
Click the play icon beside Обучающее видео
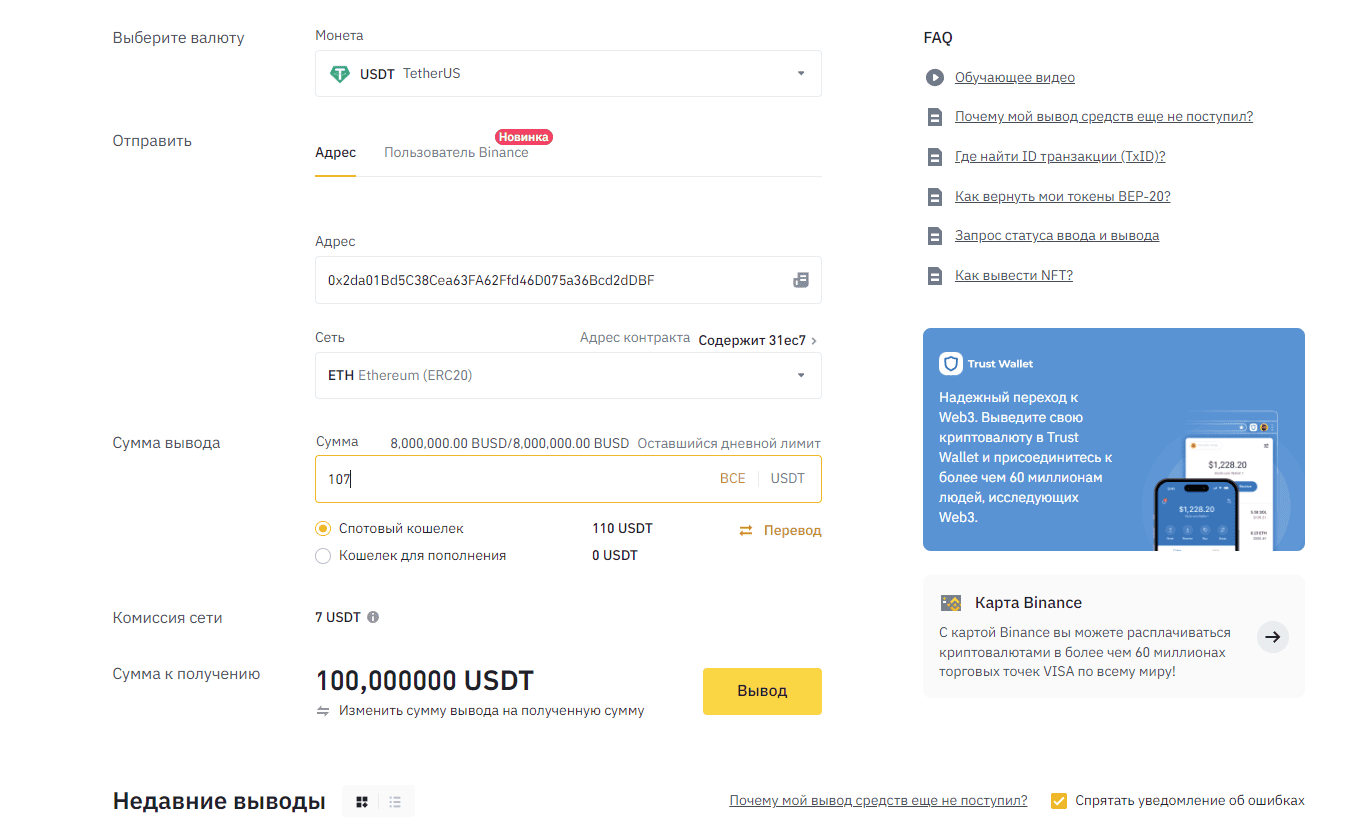(x=934, y=77)
